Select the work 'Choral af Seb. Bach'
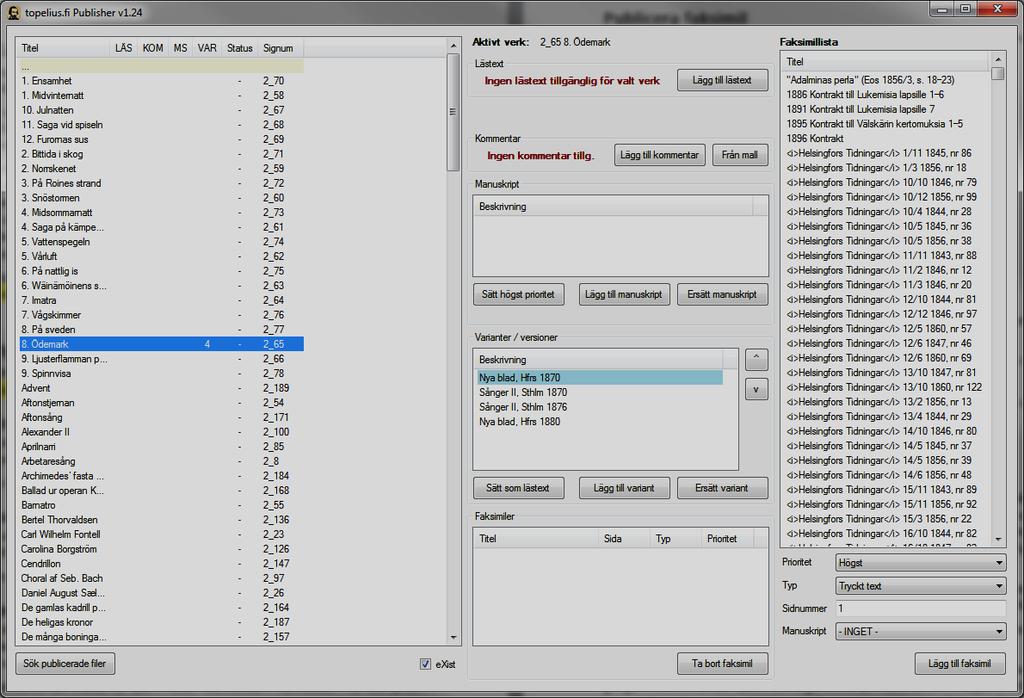Viewport: 1024px width, 698px height. (162, 579)
